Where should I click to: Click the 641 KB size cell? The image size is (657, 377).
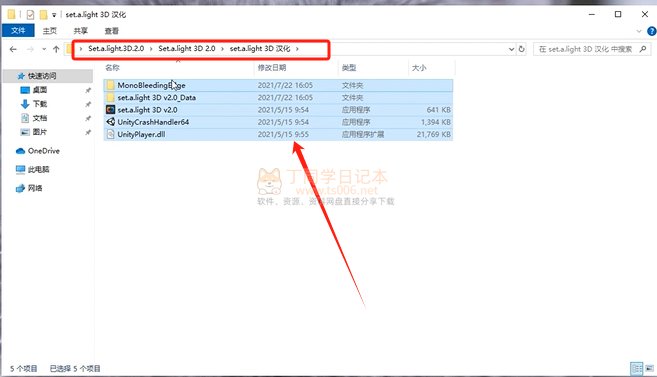[x=439, y=110]
